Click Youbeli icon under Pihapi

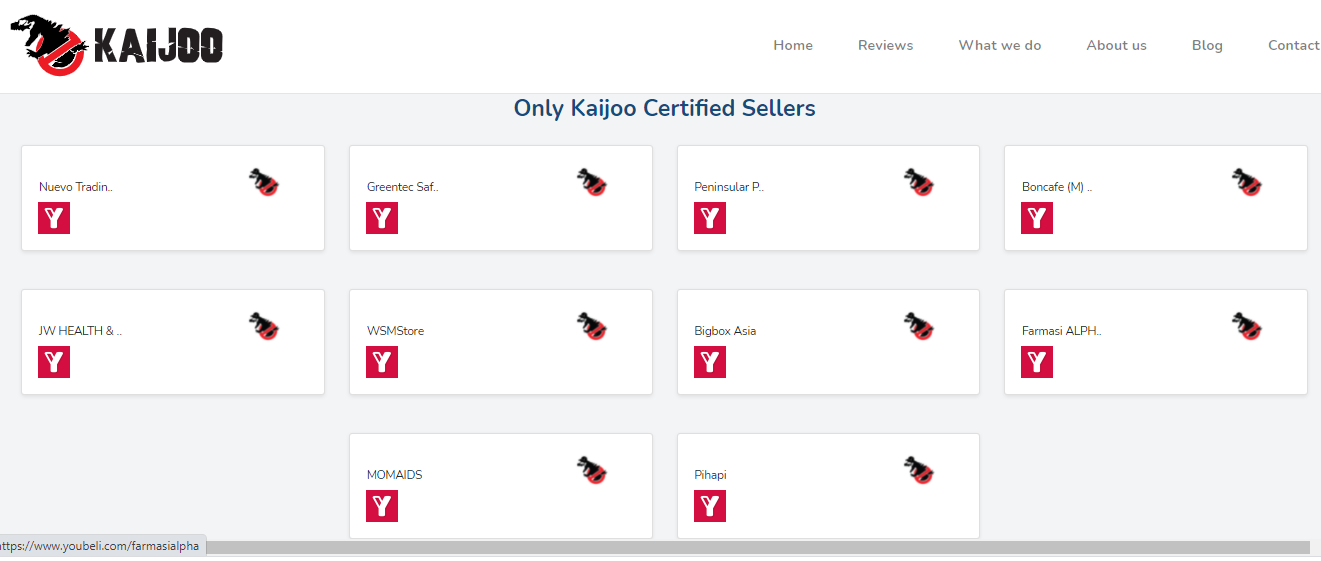[710, 506]
